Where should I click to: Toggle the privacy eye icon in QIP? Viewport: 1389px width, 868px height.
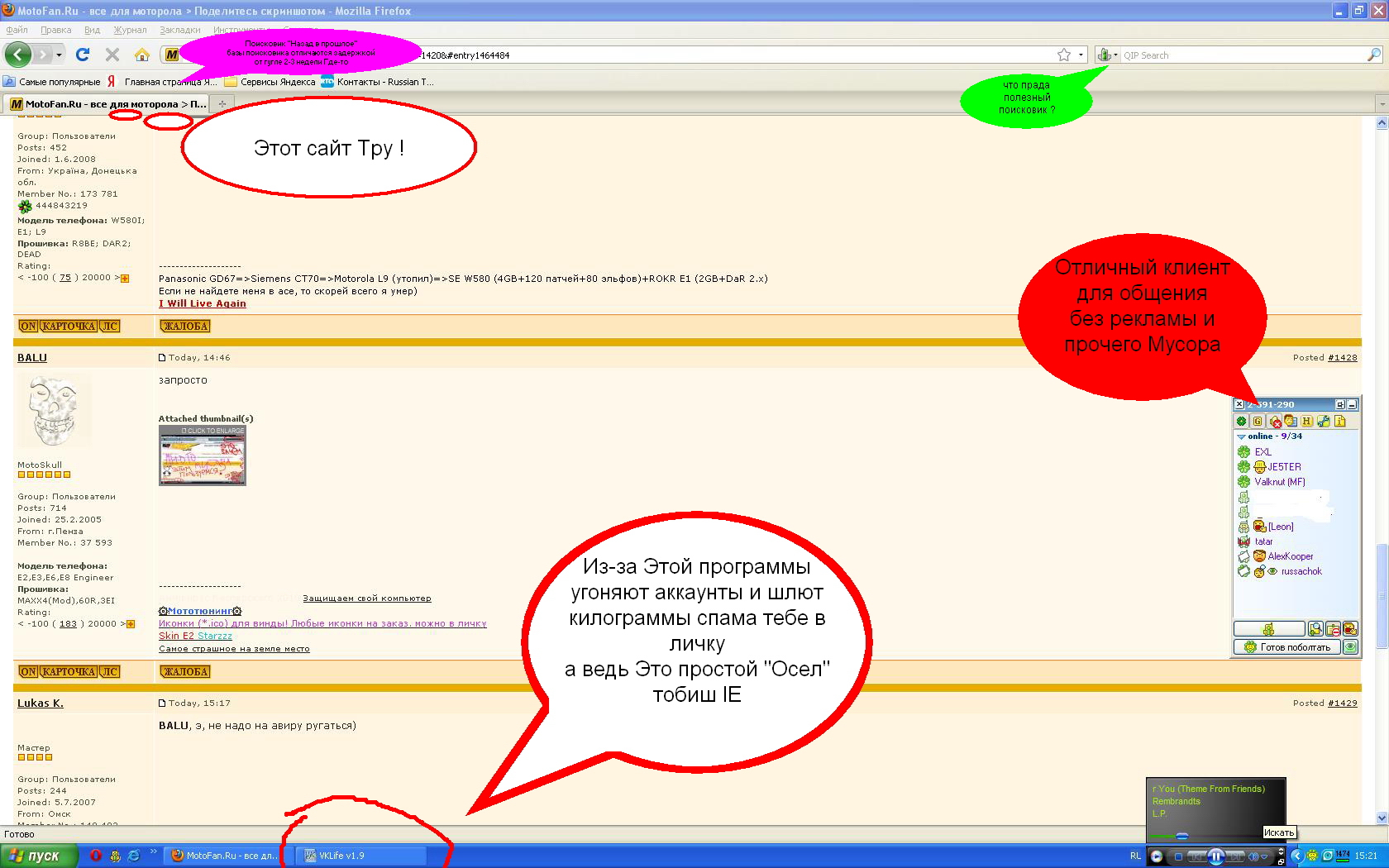[x=1350, y=647]
